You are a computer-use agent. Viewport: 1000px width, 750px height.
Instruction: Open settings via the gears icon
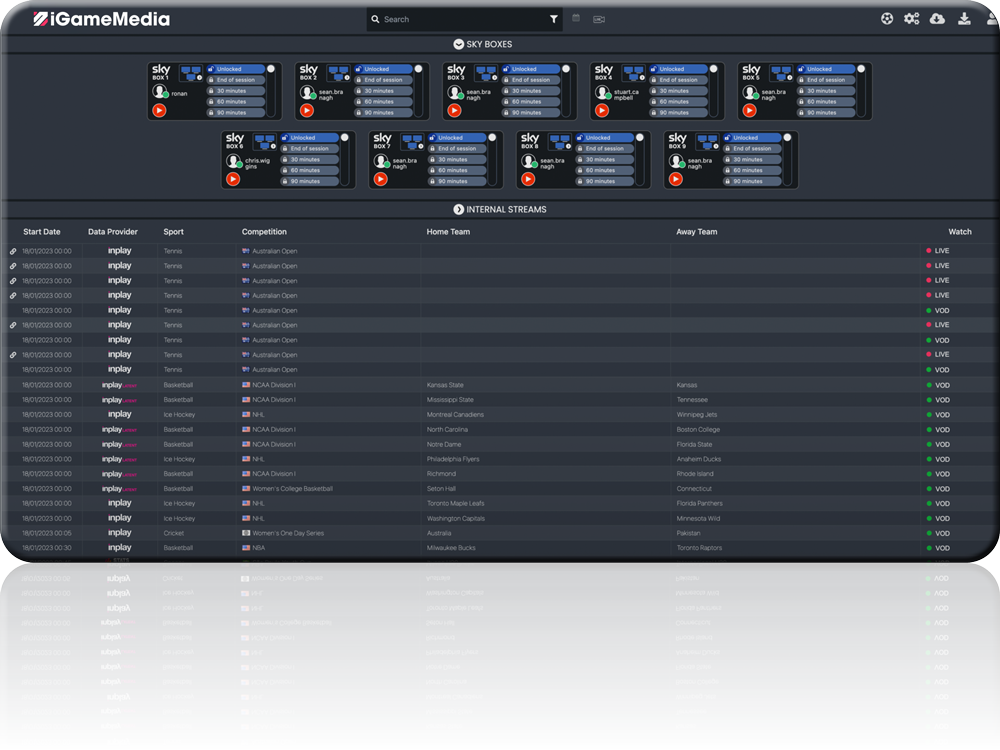coord(912,18)
